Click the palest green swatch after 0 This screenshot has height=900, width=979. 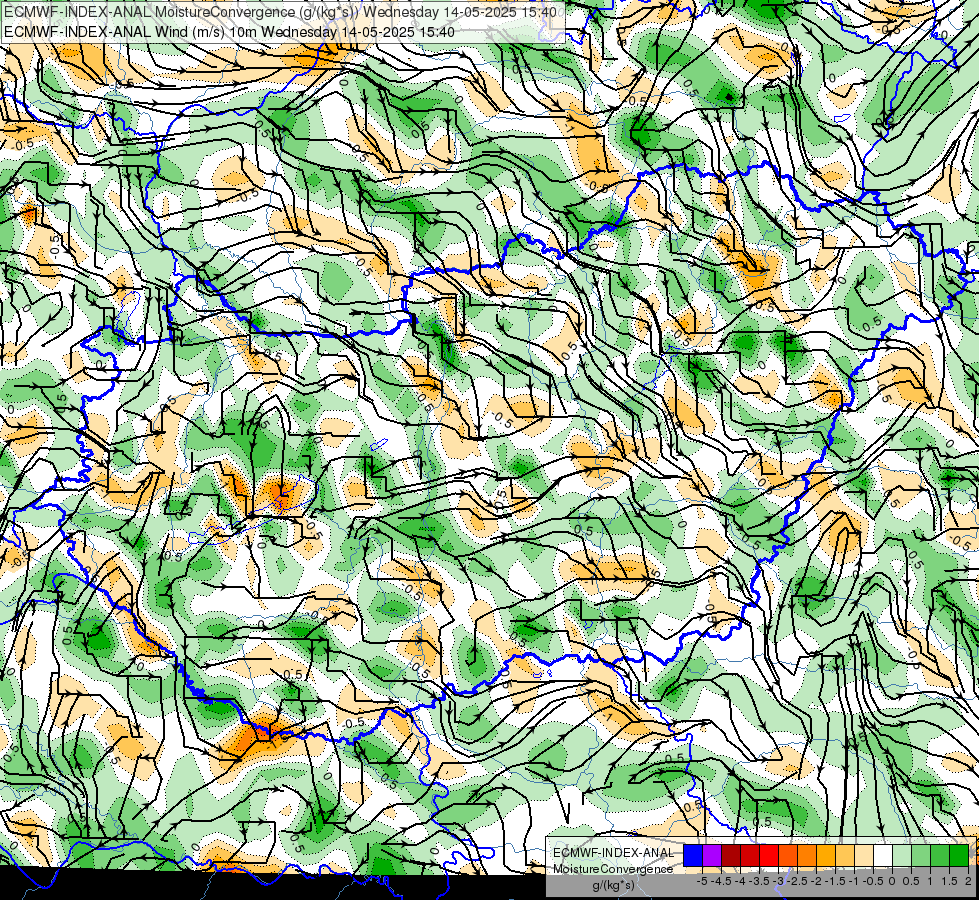coord(902,855)
